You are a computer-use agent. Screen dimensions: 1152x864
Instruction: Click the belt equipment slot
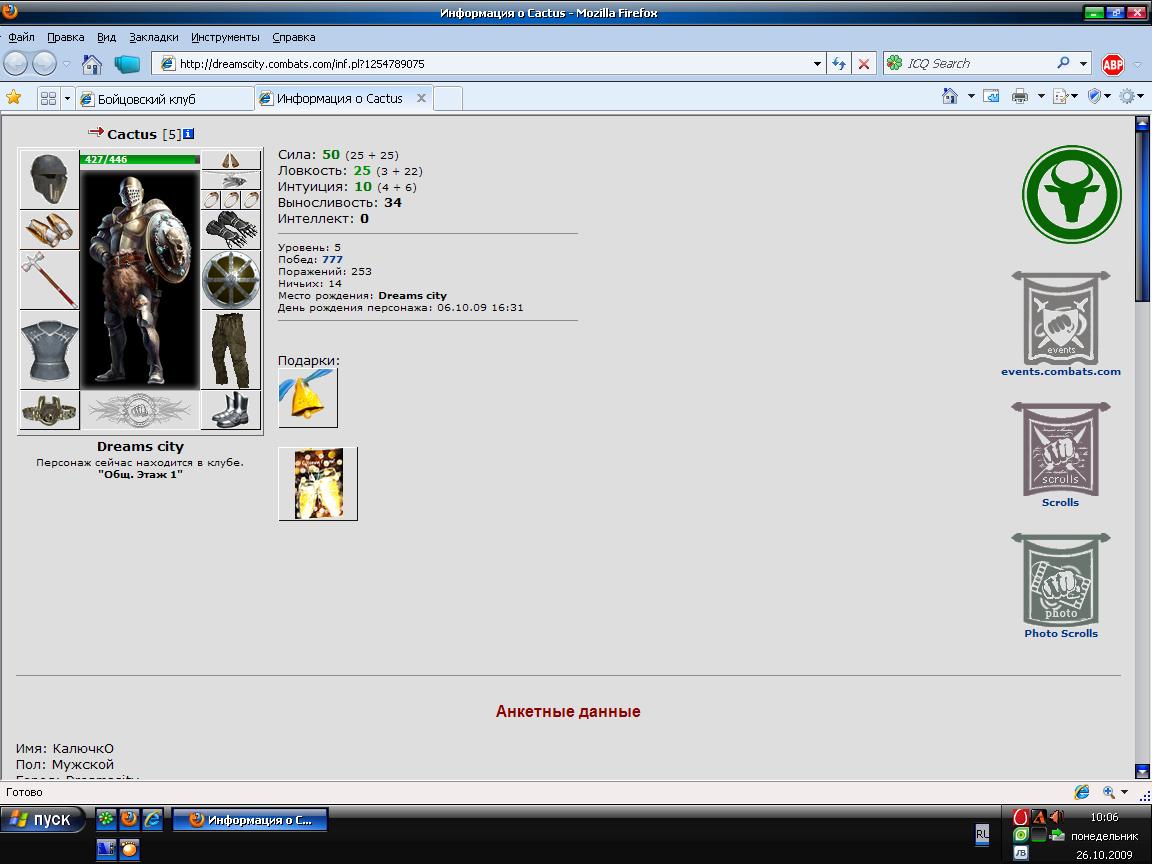coord(49,410)
